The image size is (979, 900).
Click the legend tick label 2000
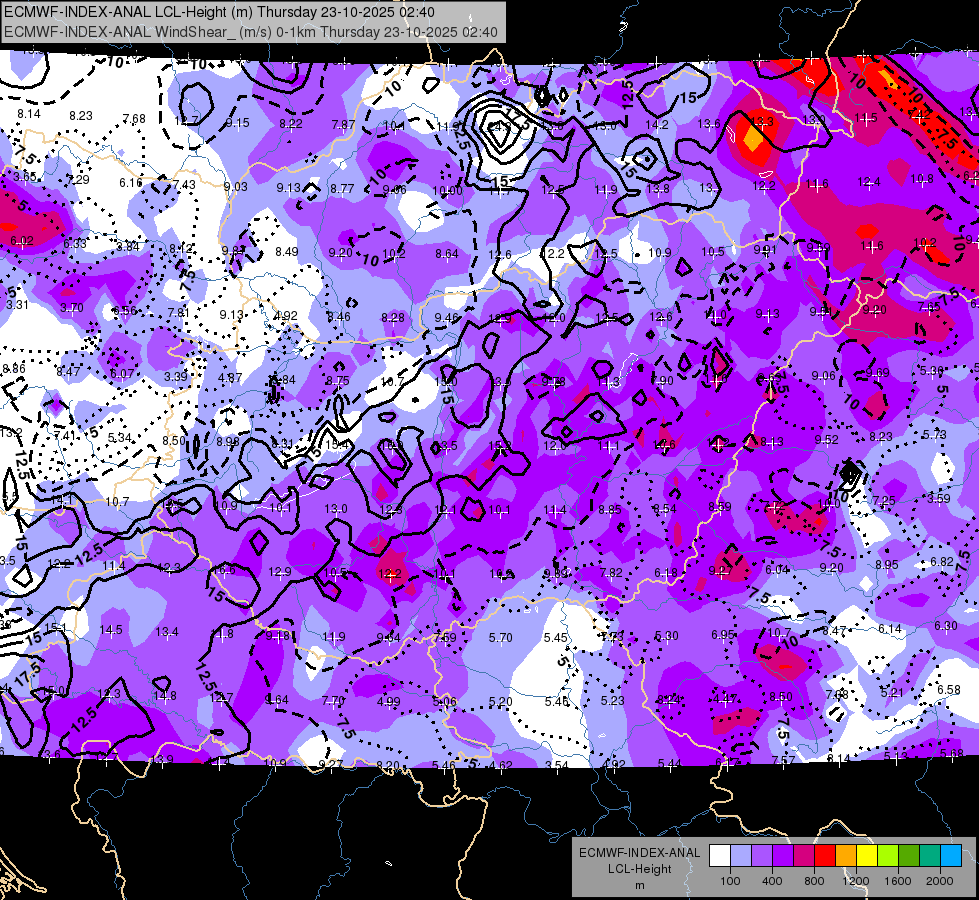[940, 881]
